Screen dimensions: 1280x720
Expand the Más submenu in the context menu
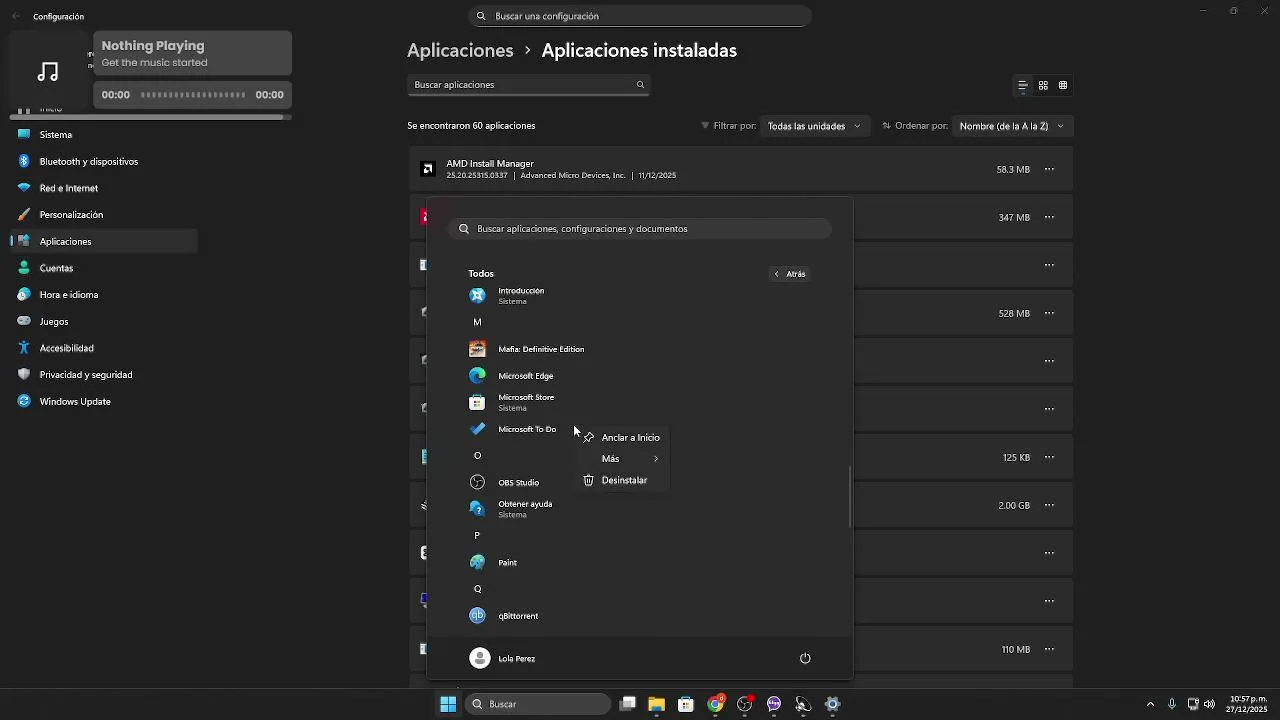[x=622, y=459]
